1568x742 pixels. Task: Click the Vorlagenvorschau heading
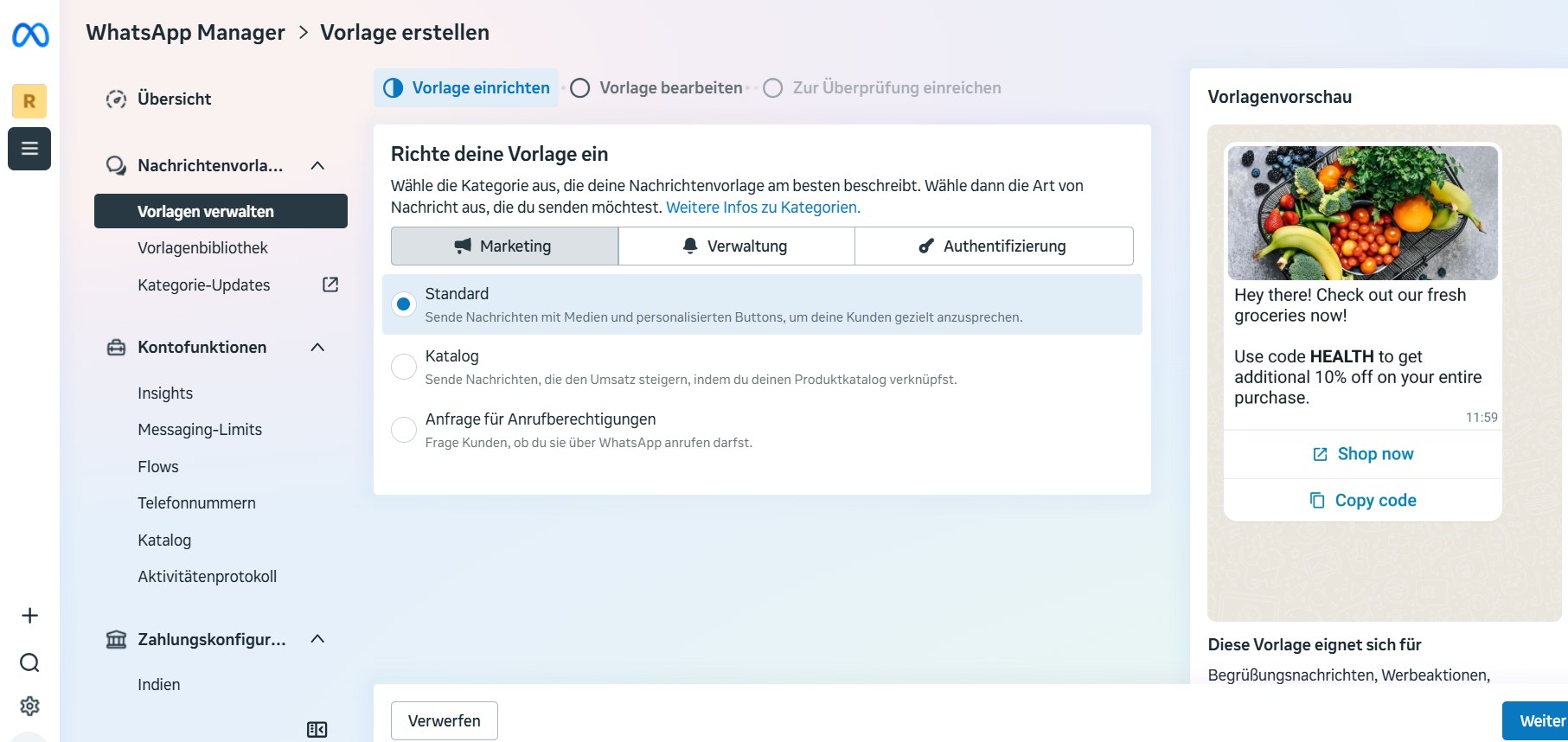coord(1280,97)
